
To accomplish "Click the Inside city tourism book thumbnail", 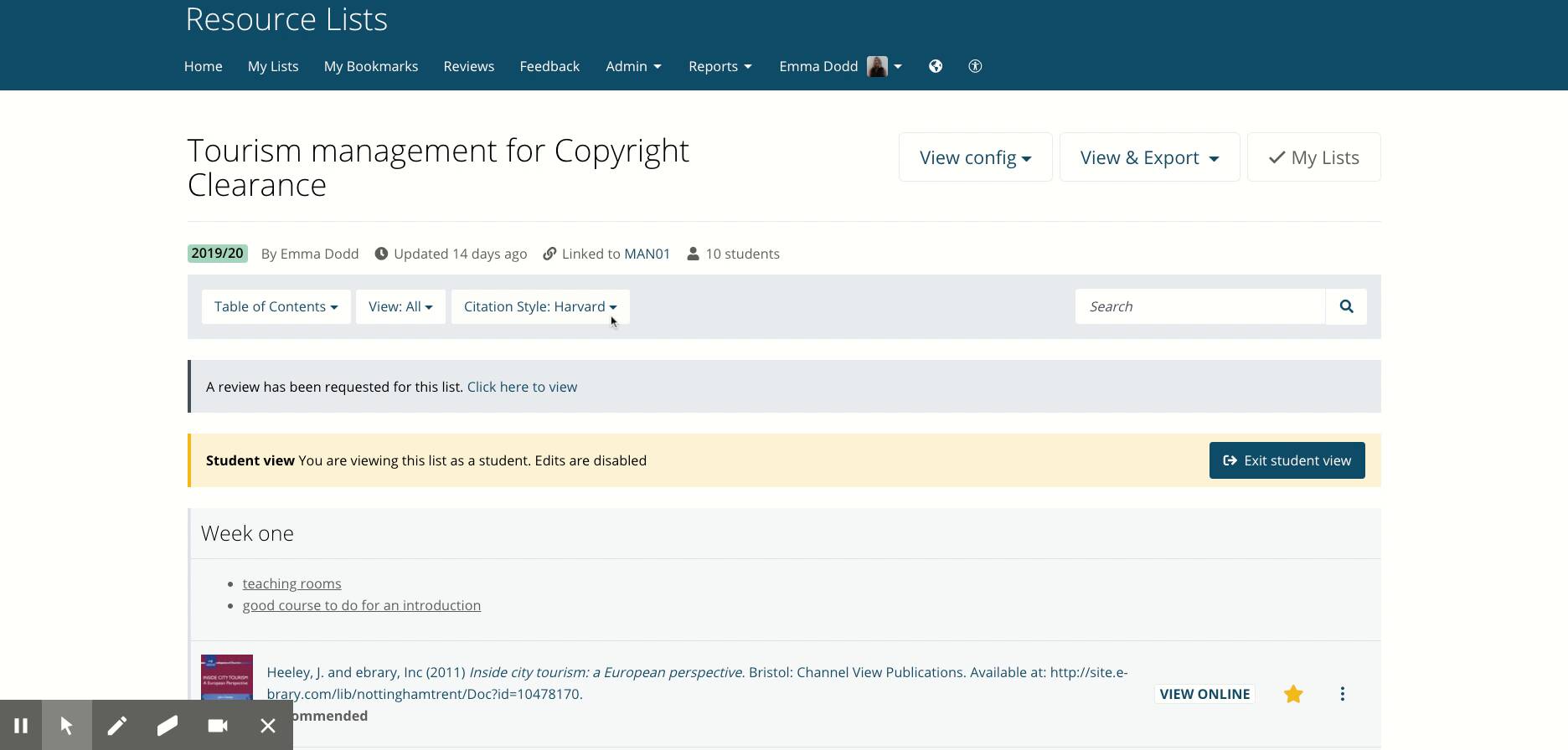I will [227, 676].
